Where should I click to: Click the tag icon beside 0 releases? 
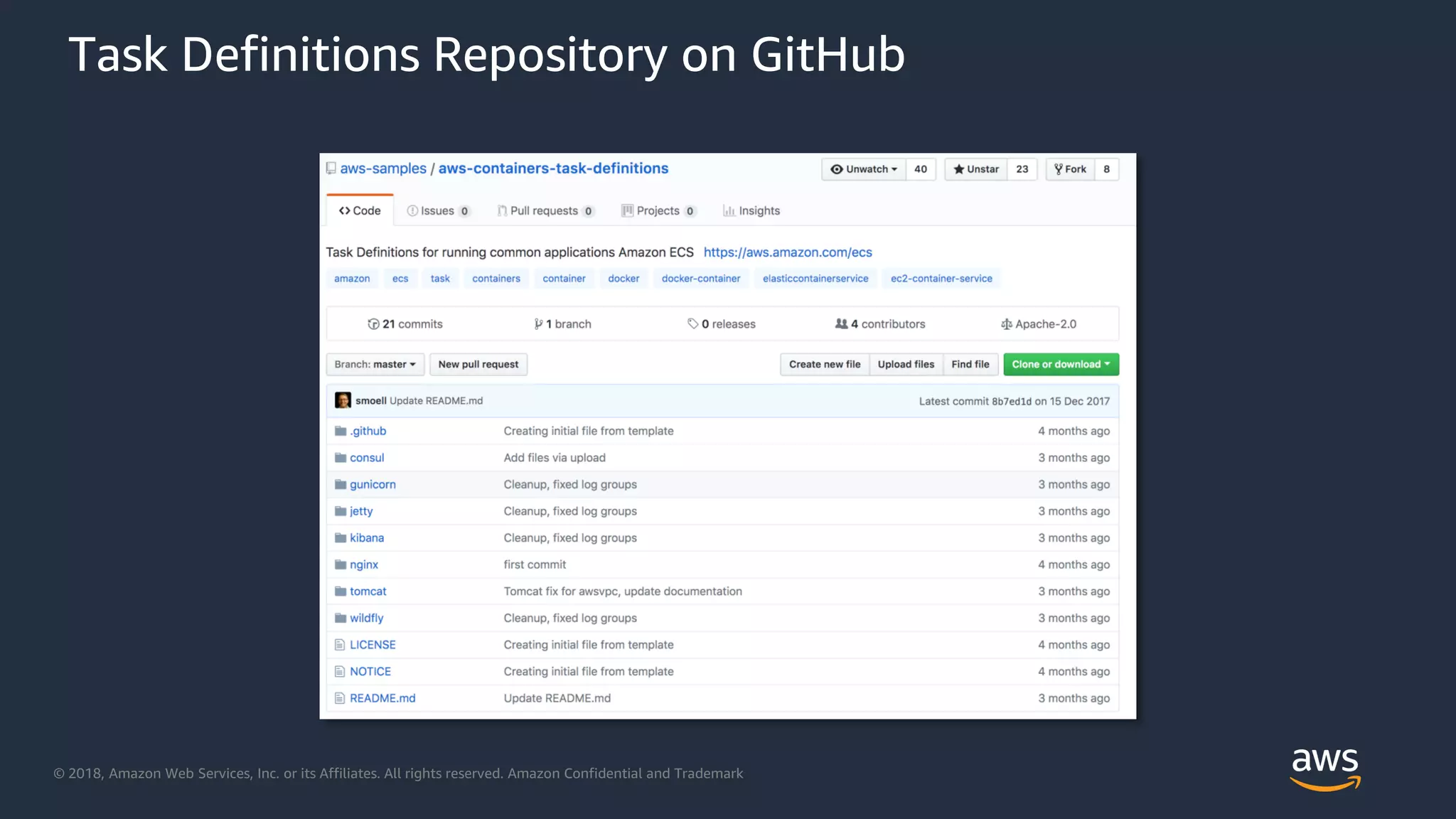pyautogui.click(x=692, y=324)
